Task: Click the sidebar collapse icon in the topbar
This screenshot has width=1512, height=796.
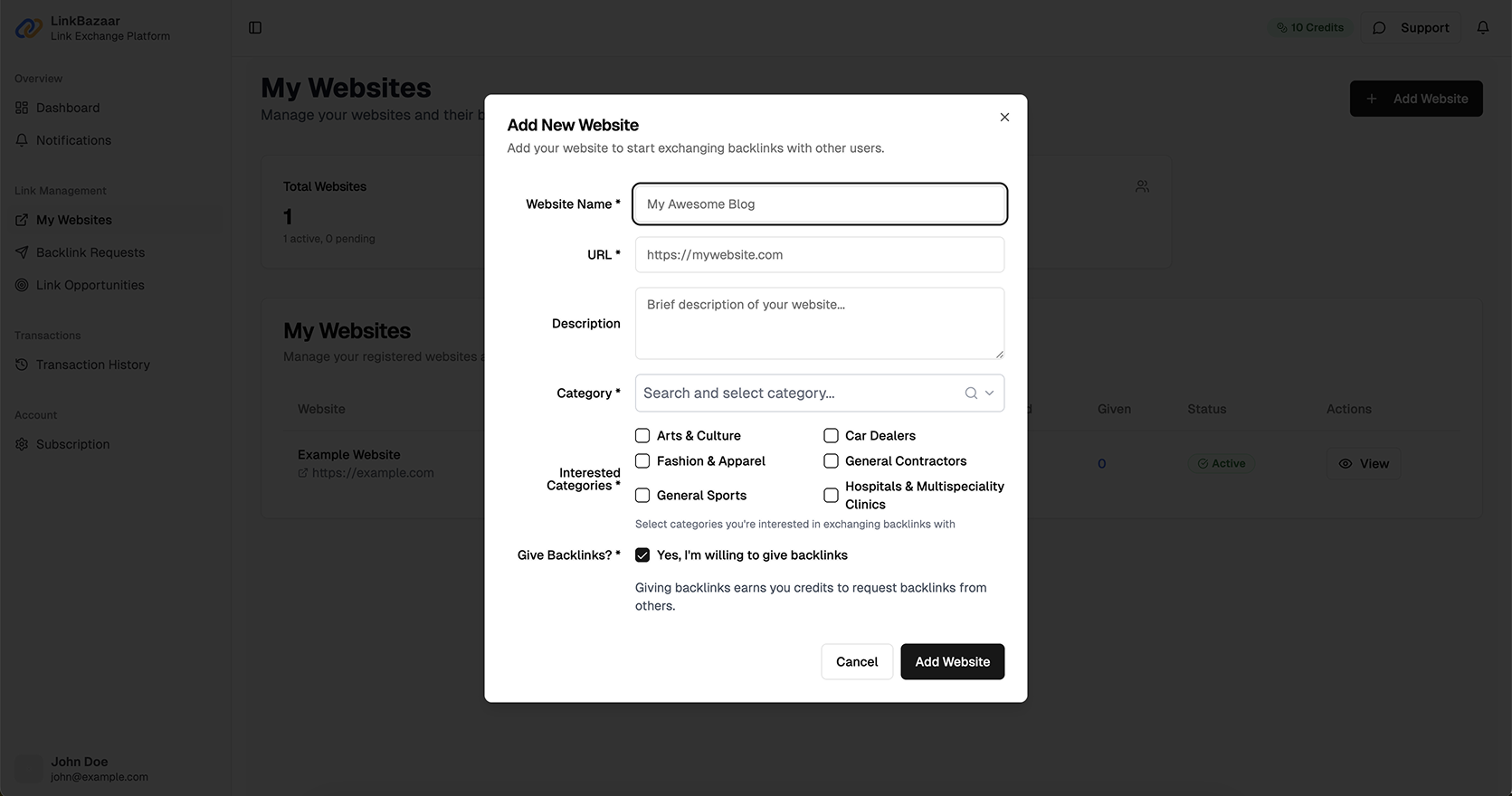Action: (x=254, y=27)
